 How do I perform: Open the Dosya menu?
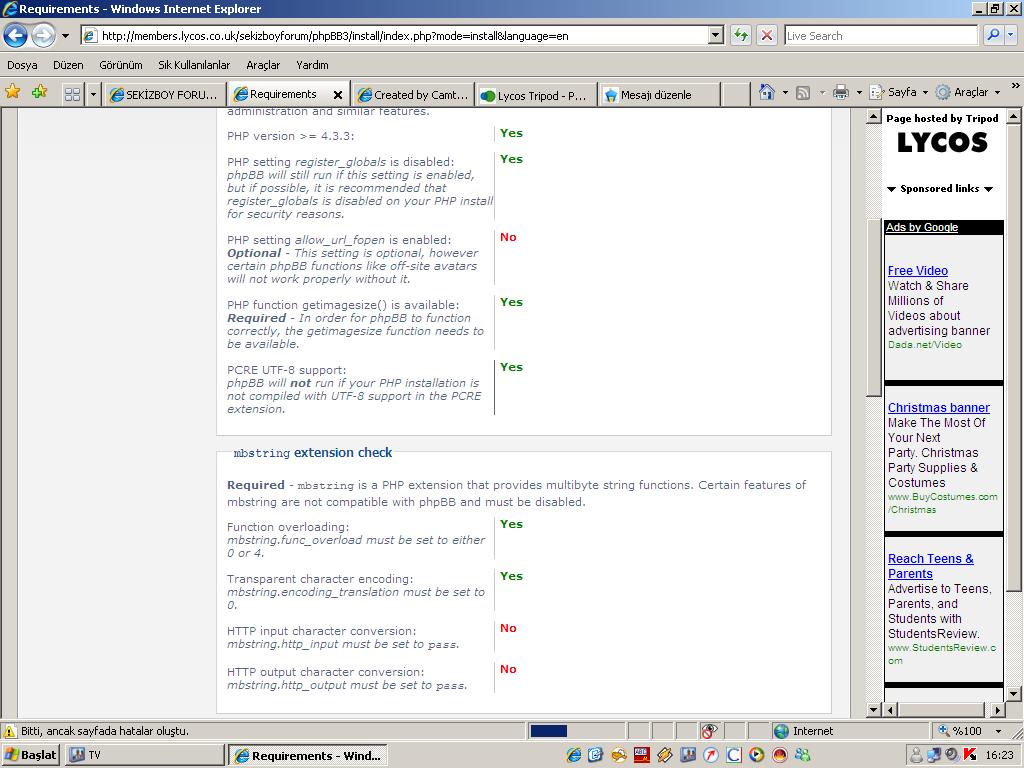pos(22,65)
